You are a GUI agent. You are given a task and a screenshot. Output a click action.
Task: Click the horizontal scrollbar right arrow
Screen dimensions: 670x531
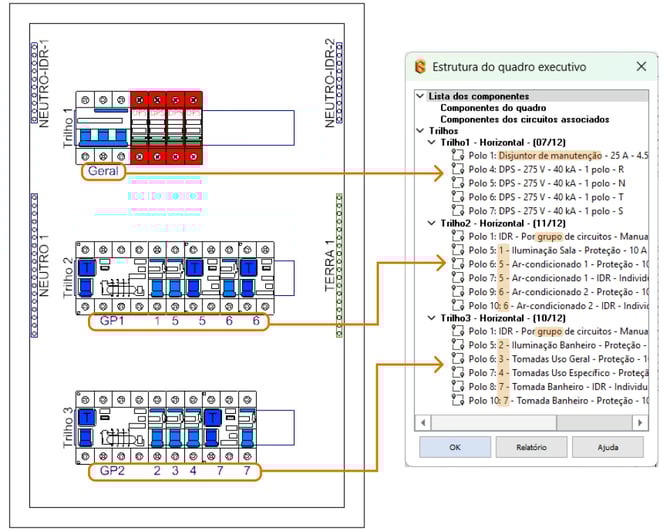point(639,421)
